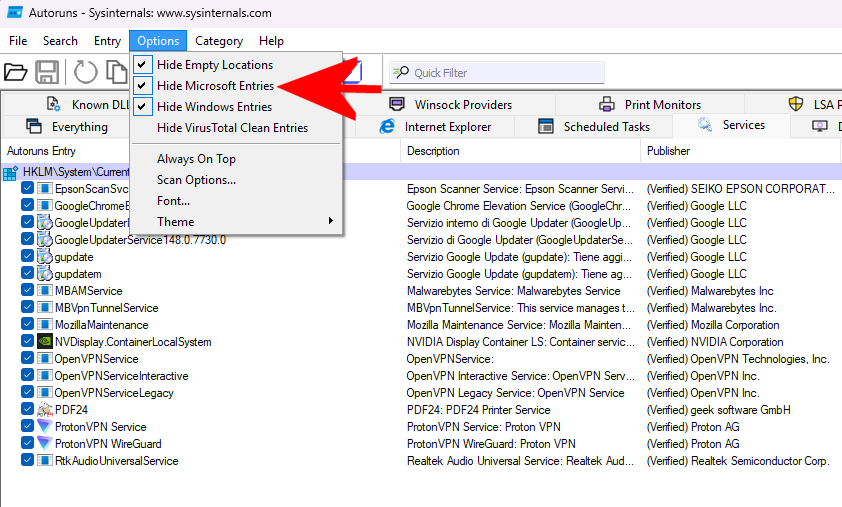
Task: Click the MBAMService entry icon
Action: 45,291
